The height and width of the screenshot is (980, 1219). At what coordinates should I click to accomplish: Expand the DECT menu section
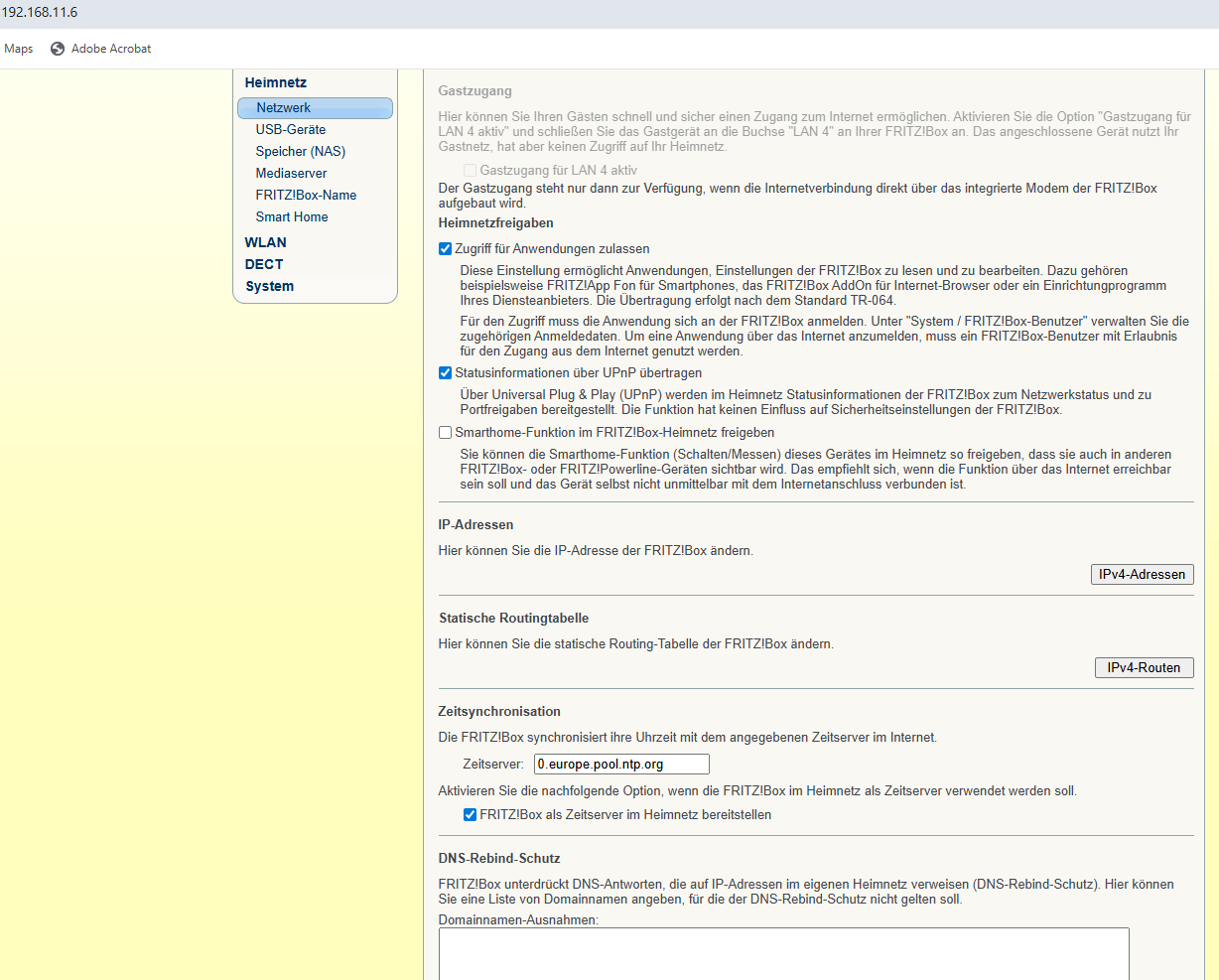(x=264, y=264)
